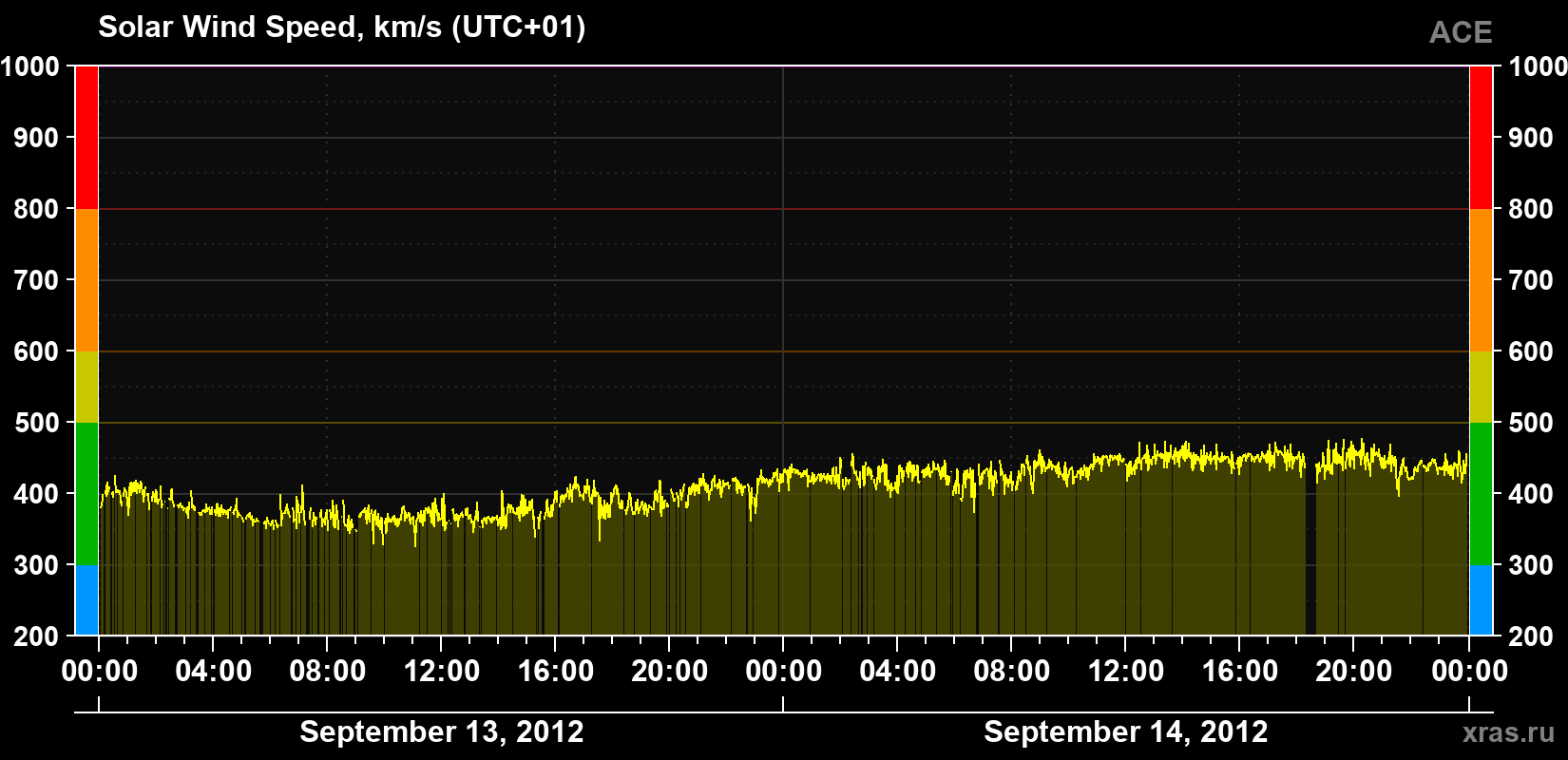Click the September 13, 2012 date label
1568x760 pixels.
click(x=442, y=731)
